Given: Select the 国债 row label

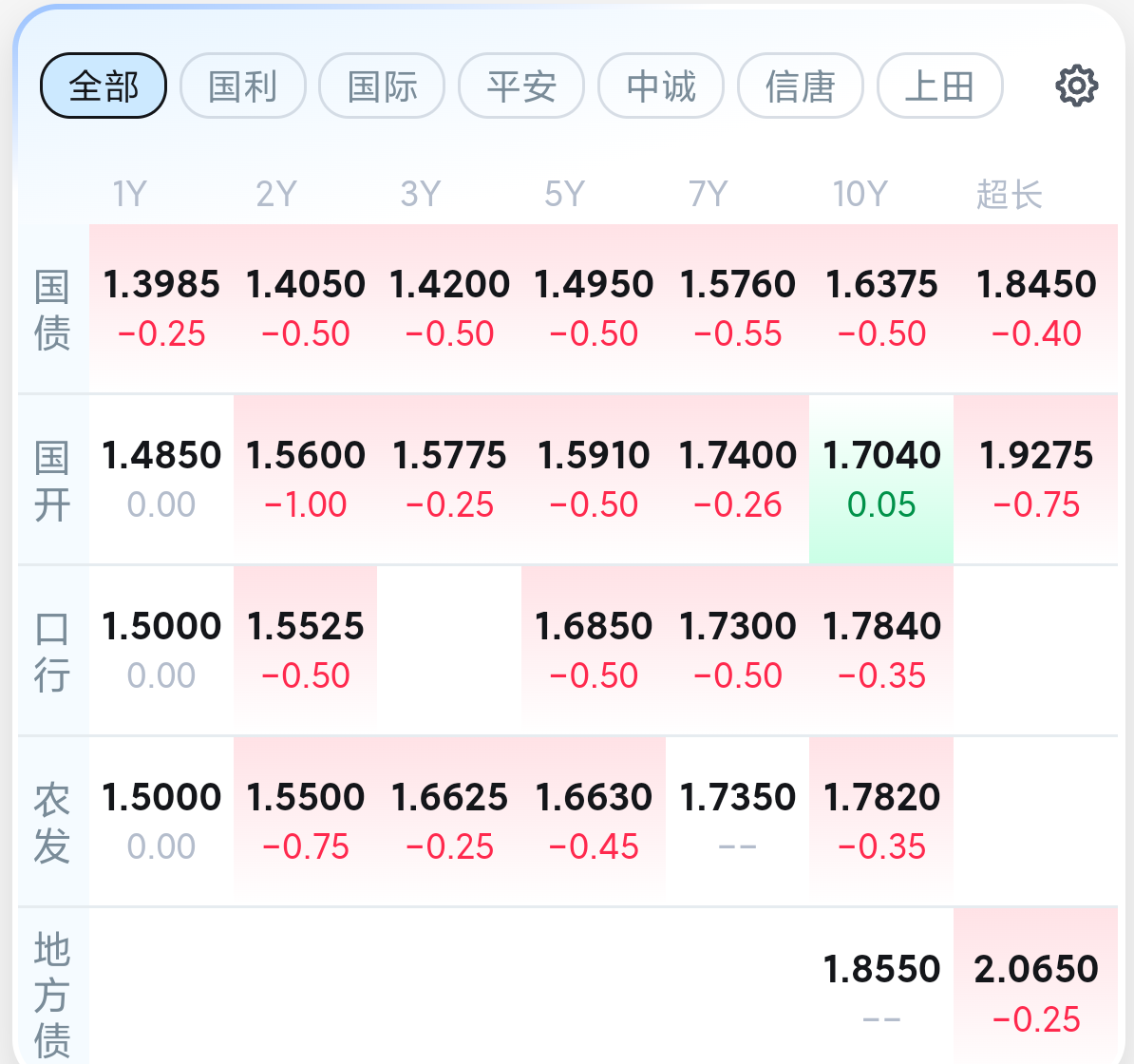Looking at the screenshot, I should click(52, 310).
